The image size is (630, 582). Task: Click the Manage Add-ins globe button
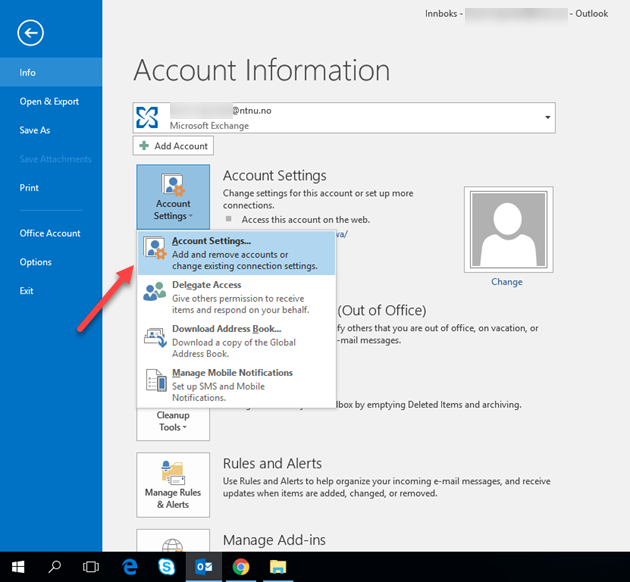(173, 541)
